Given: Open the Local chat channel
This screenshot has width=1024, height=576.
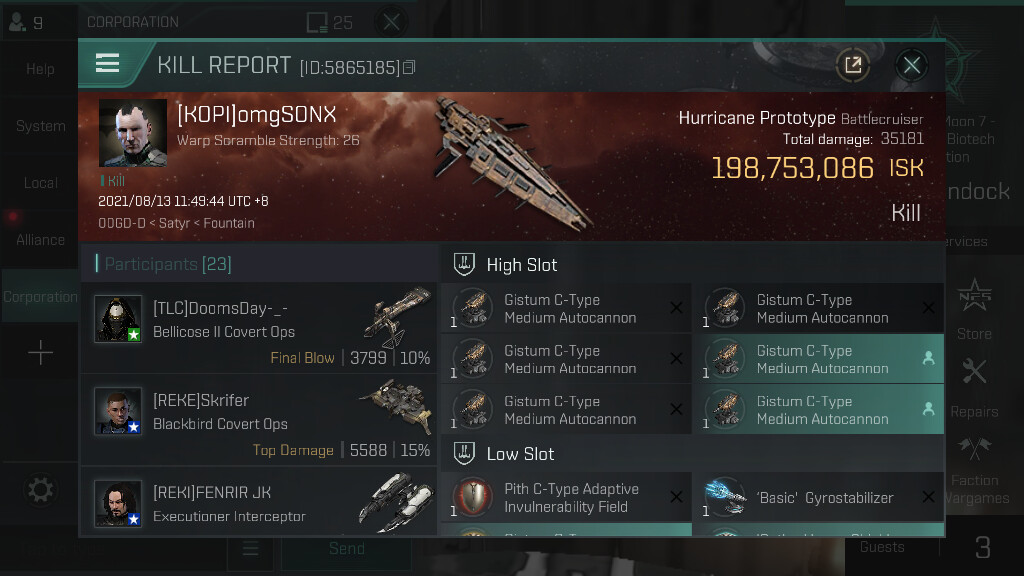Looking at the screenshot, I should (40, 183).
